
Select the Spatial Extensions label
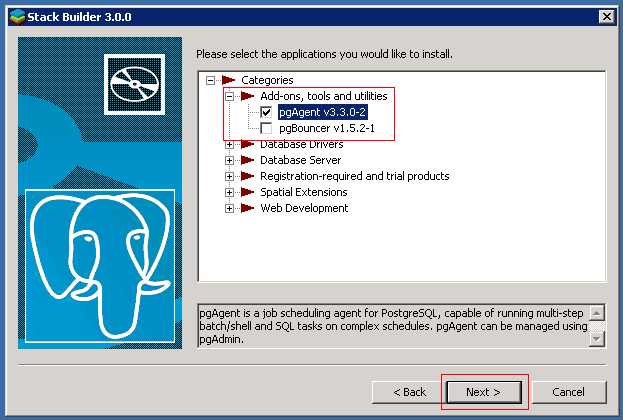(x=304, y=192)
